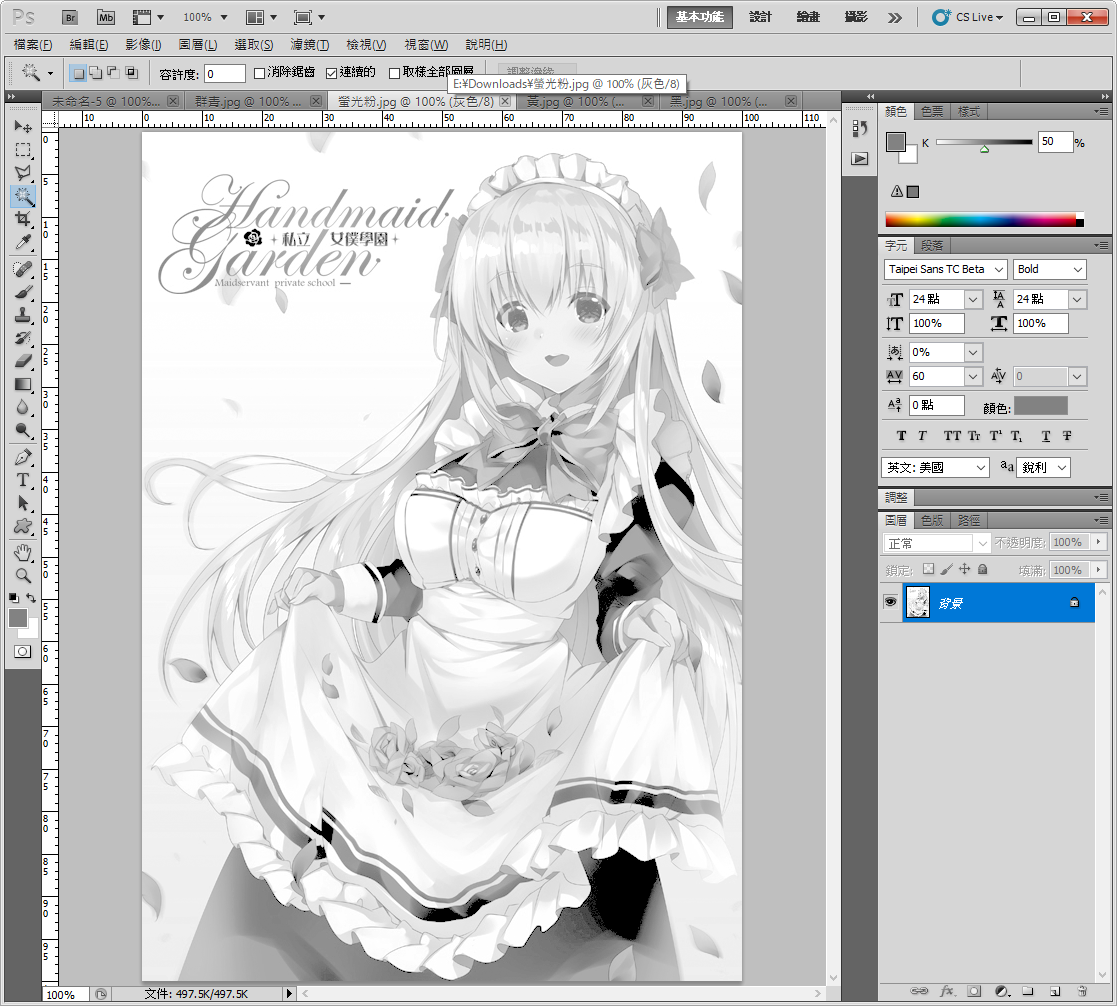Uncheck the 連續的 contiguous checkbox
The height and width of the screenshot is (1006, 1117).
click(x=331, y=73)
